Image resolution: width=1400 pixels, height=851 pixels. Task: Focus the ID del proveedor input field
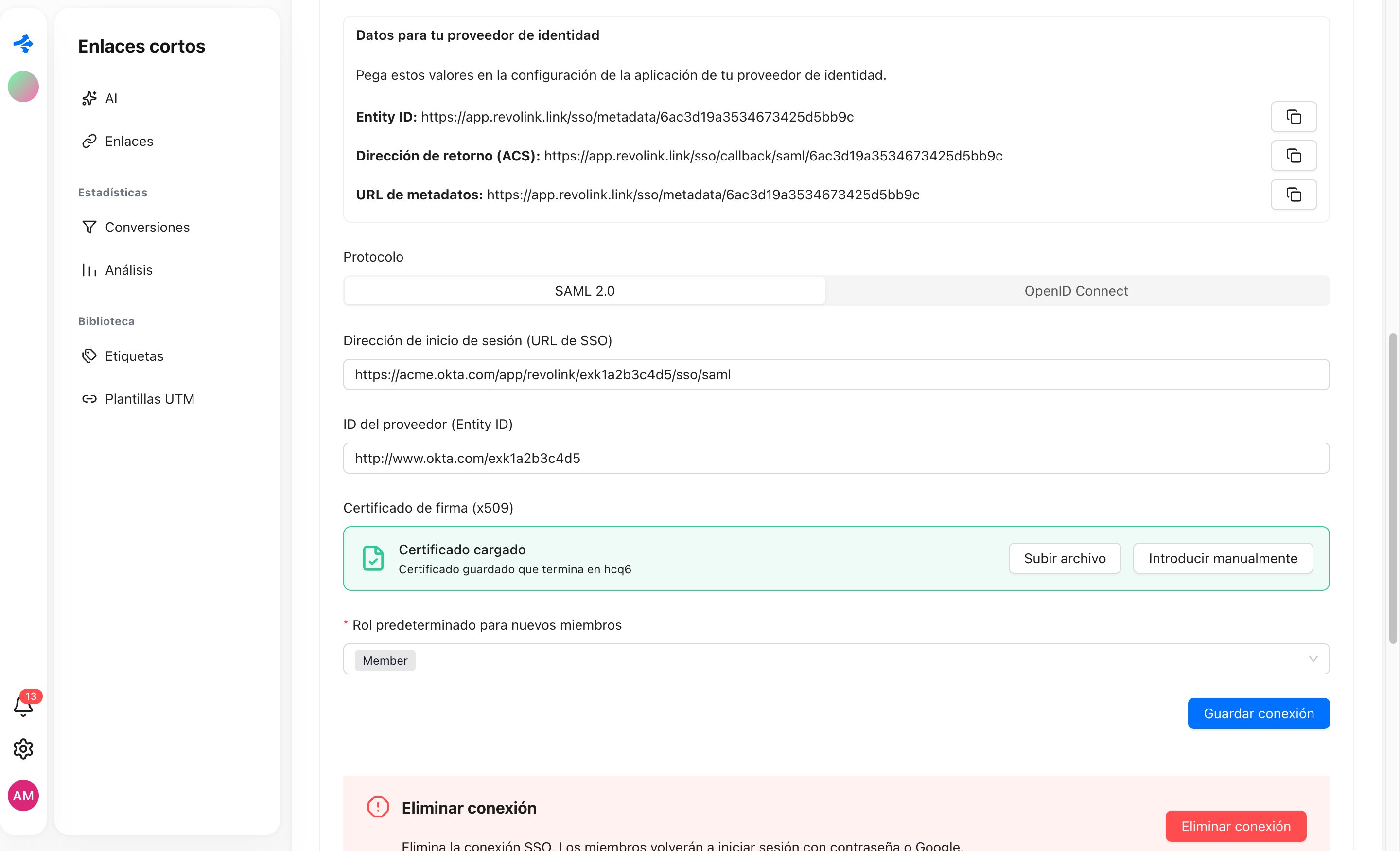click(x=836, y=458)
